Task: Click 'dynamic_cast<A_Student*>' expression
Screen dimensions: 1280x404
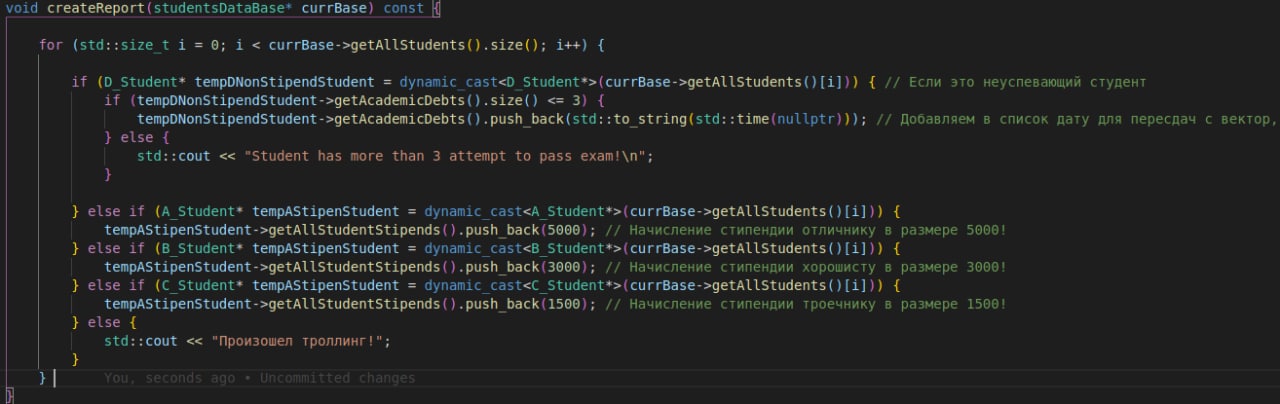Action: coord(522,214)
